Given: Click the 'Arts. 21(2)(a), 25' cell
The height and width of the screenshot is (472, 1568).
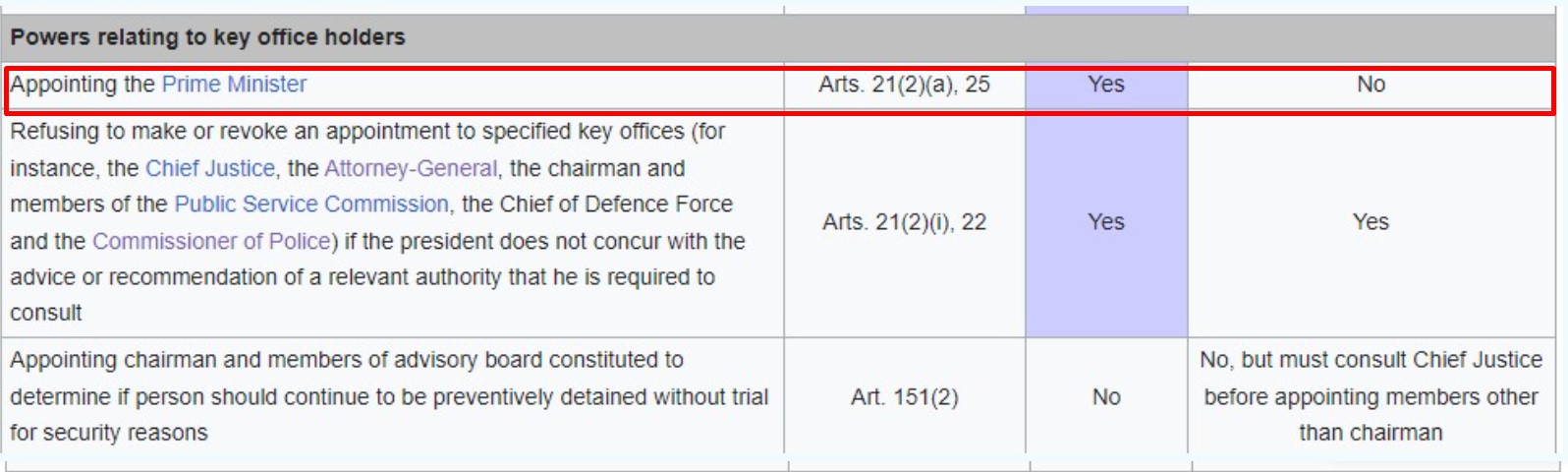Looking at the screenshot, I should coord(904,85).
